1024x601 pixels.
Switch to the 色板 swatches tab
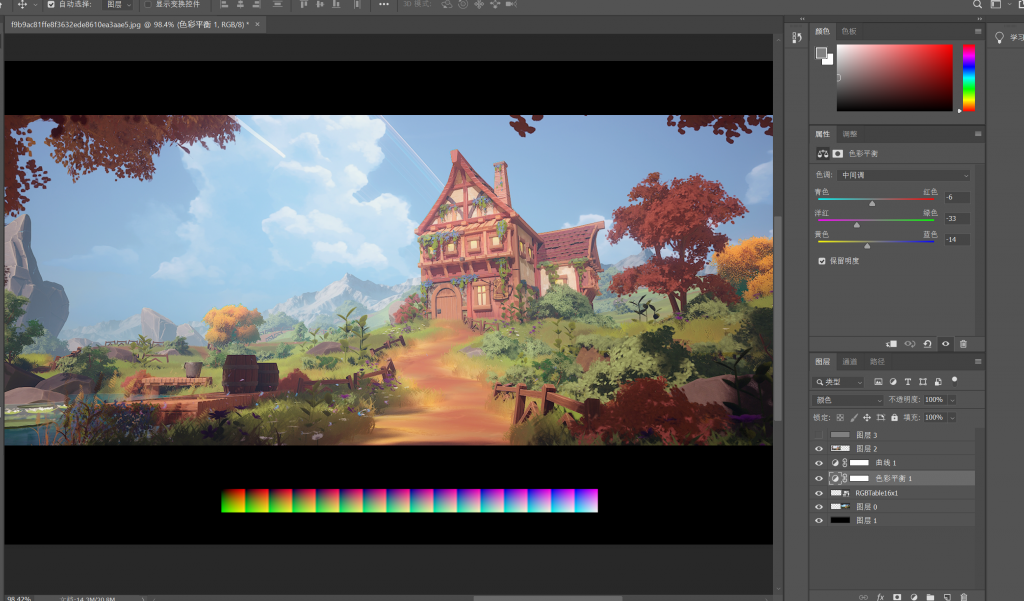point(849,31)
